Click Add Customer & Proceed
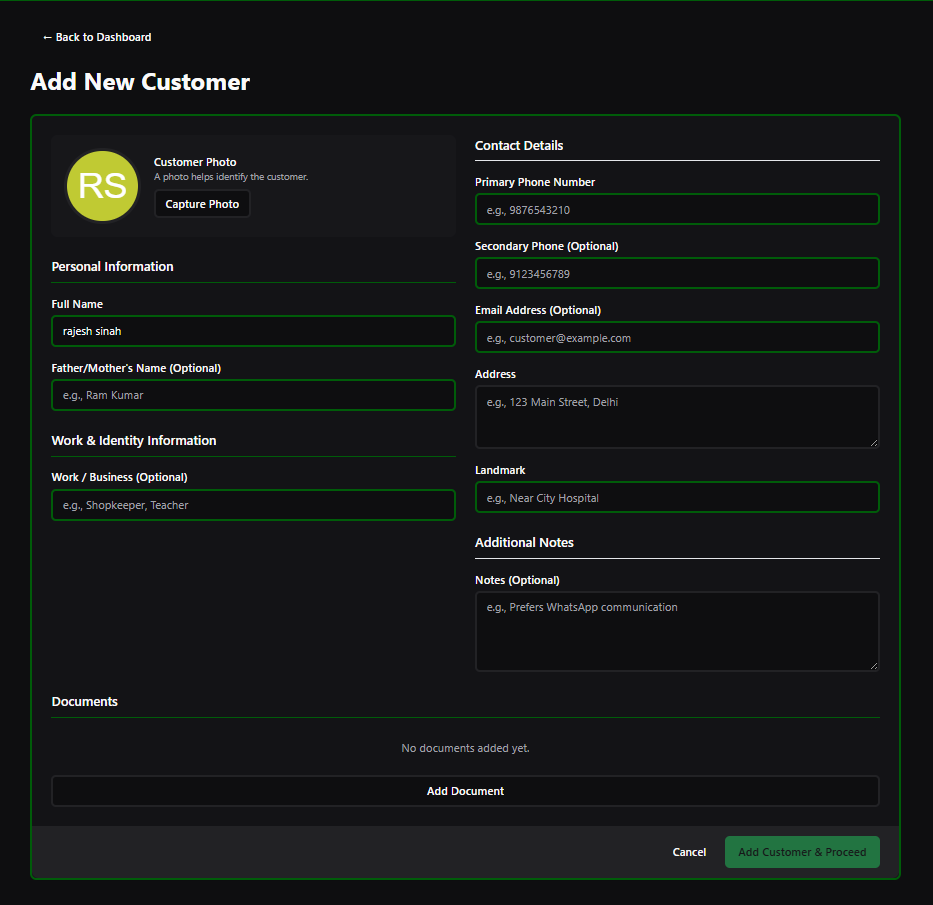 pyautogui.click(x=802, y=852)
